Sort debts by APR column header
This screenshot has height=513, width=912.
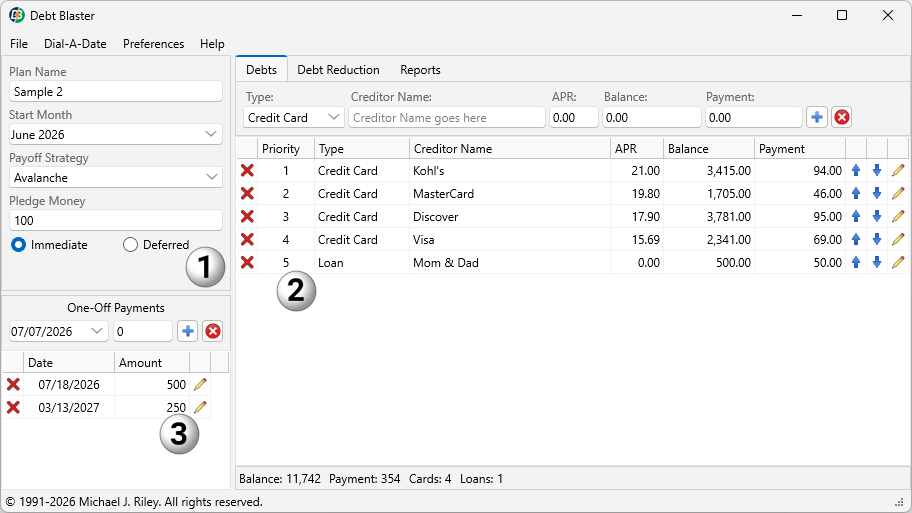pyautogui.click(x=637, y=149)
